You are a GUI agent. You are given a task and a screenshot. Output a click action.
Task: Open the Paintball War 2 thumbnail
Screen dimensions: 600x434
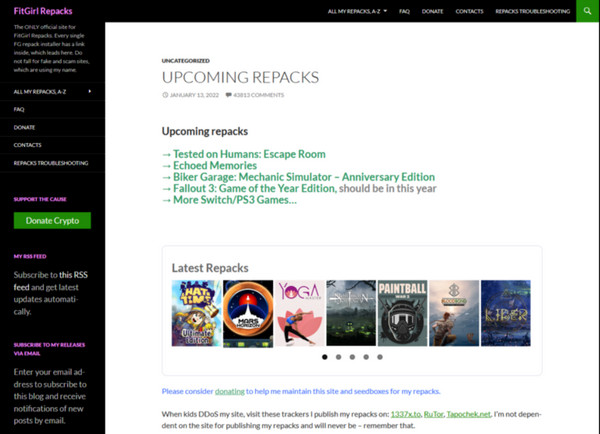click(x=403, y=313)
